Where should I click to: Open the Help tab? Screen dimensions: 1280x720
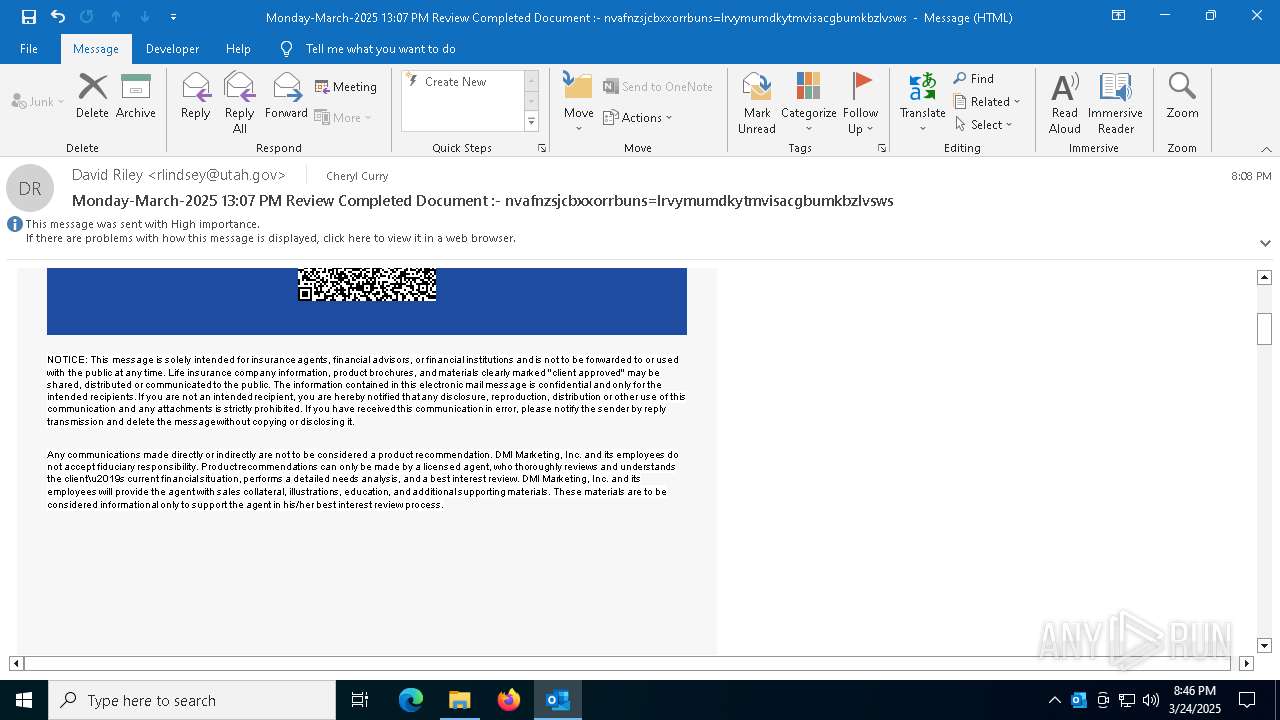coord(238,49)
